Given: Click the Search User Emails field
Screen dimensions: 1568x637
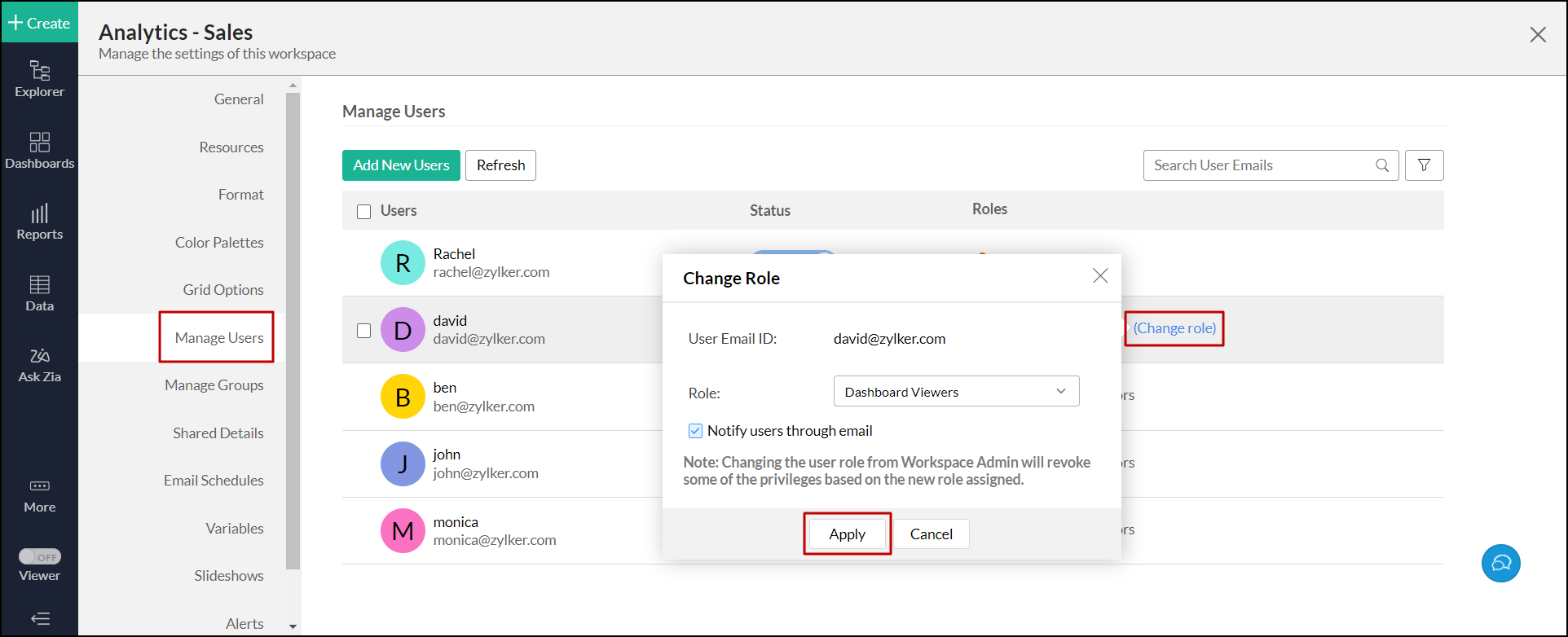Looking at the screenshot, I should point(1260,165).
